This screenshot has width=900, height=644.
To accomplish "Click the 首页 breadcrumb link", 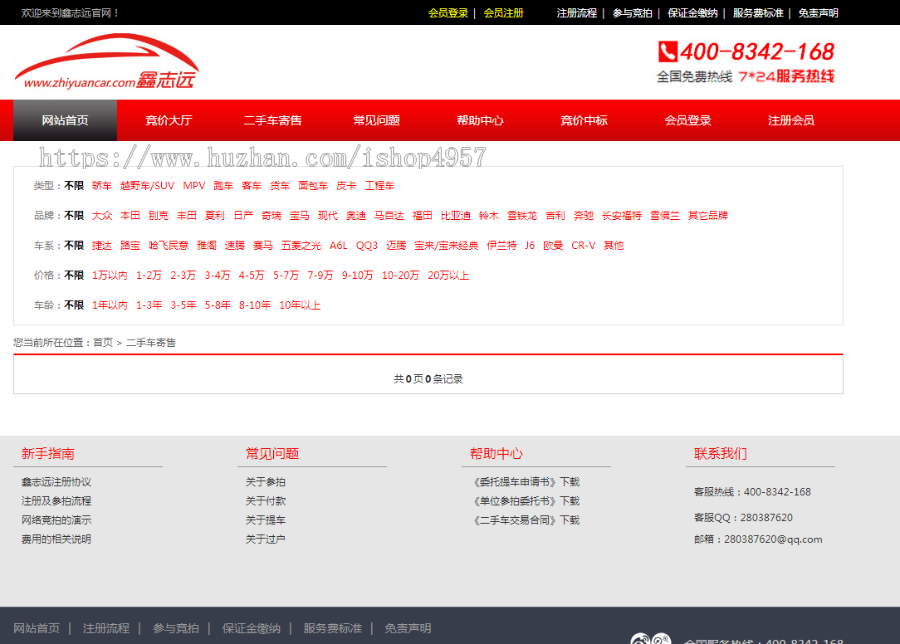I will pos(103,343).
